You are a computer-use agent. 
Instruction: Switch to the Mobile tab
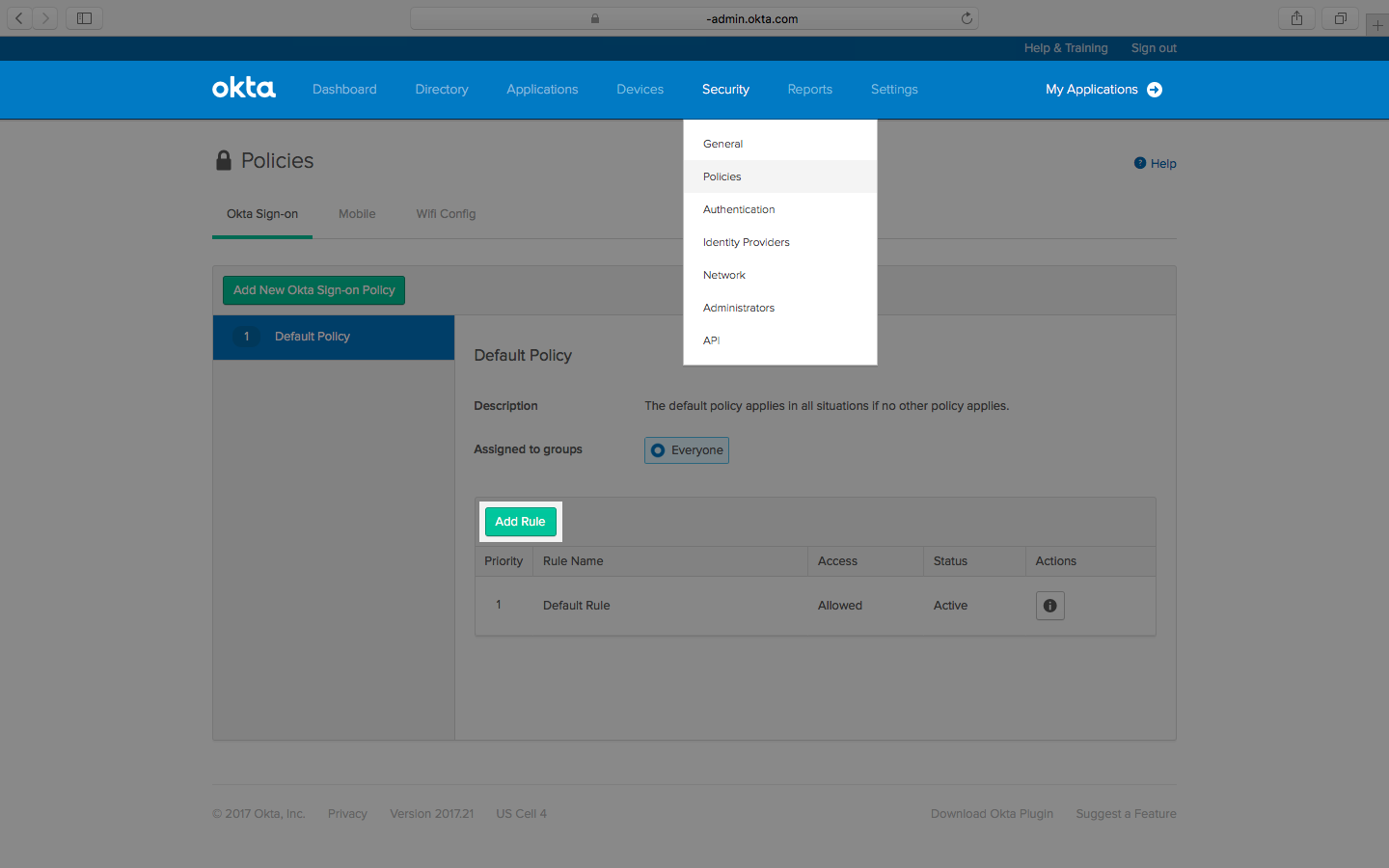[x=357, y=214]
